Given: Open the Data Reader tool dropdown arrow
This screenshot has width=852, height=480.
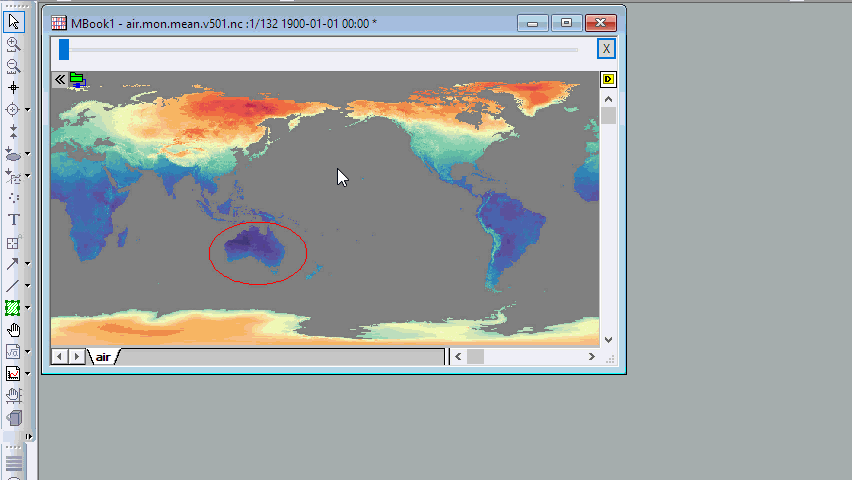Looking at the screenshot, I should coord(27,110).
